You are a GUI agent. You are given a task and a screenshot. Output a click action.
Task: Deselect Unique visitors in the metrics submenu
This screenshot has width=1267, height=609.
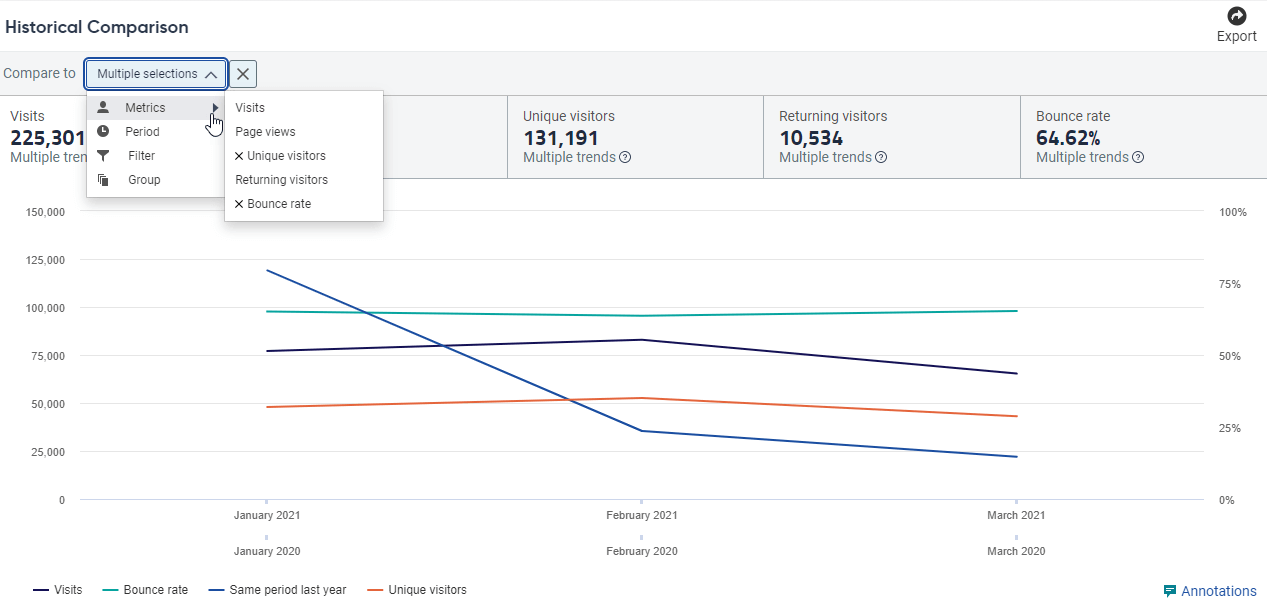[x=281, y=156]
